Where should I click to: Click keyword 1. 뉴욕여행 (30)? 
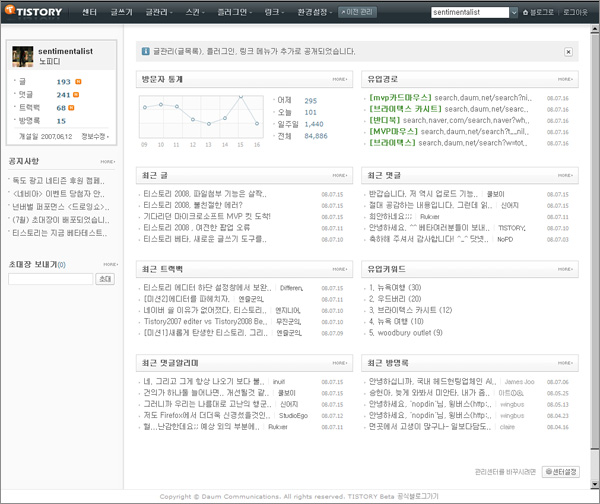[x=395, y=287]
